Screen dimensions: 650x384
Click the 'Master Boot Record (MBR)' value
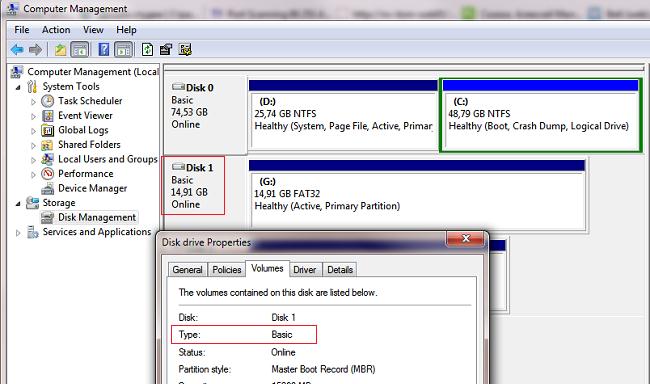pos(323,369)
